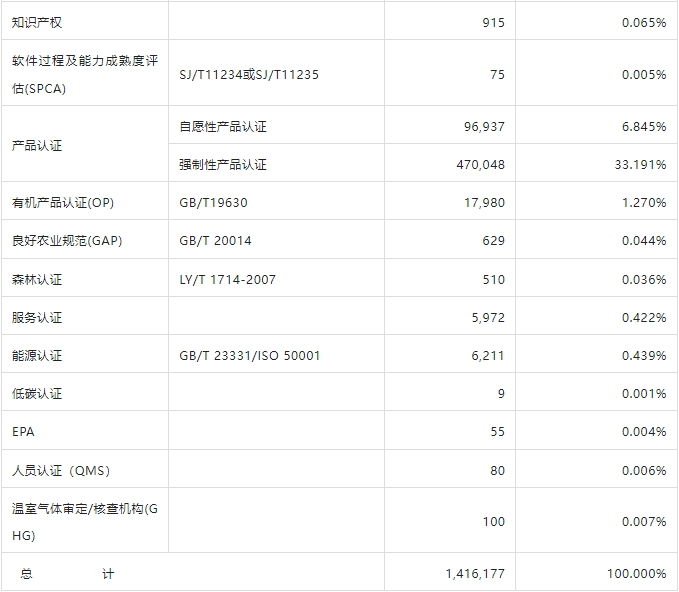Click the percentage 0.439%

pos(644,356)
